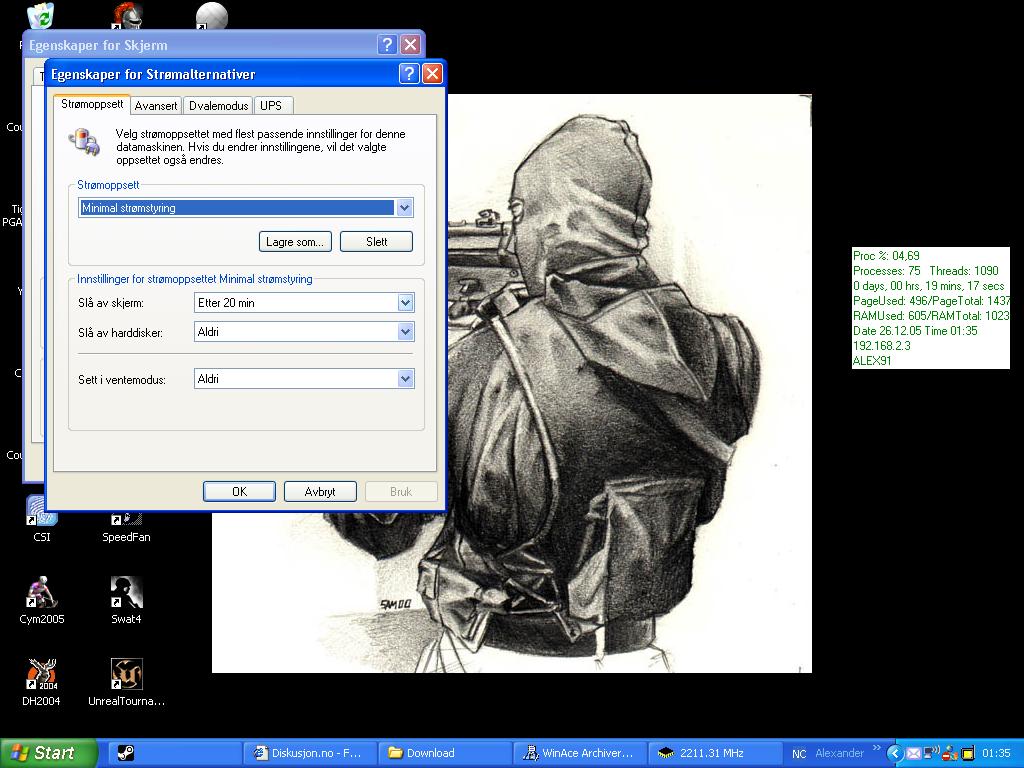This screenshot has height=768, width=1024.
Task: Click the wireless network tray icon
Action: (x=931, y=753)
